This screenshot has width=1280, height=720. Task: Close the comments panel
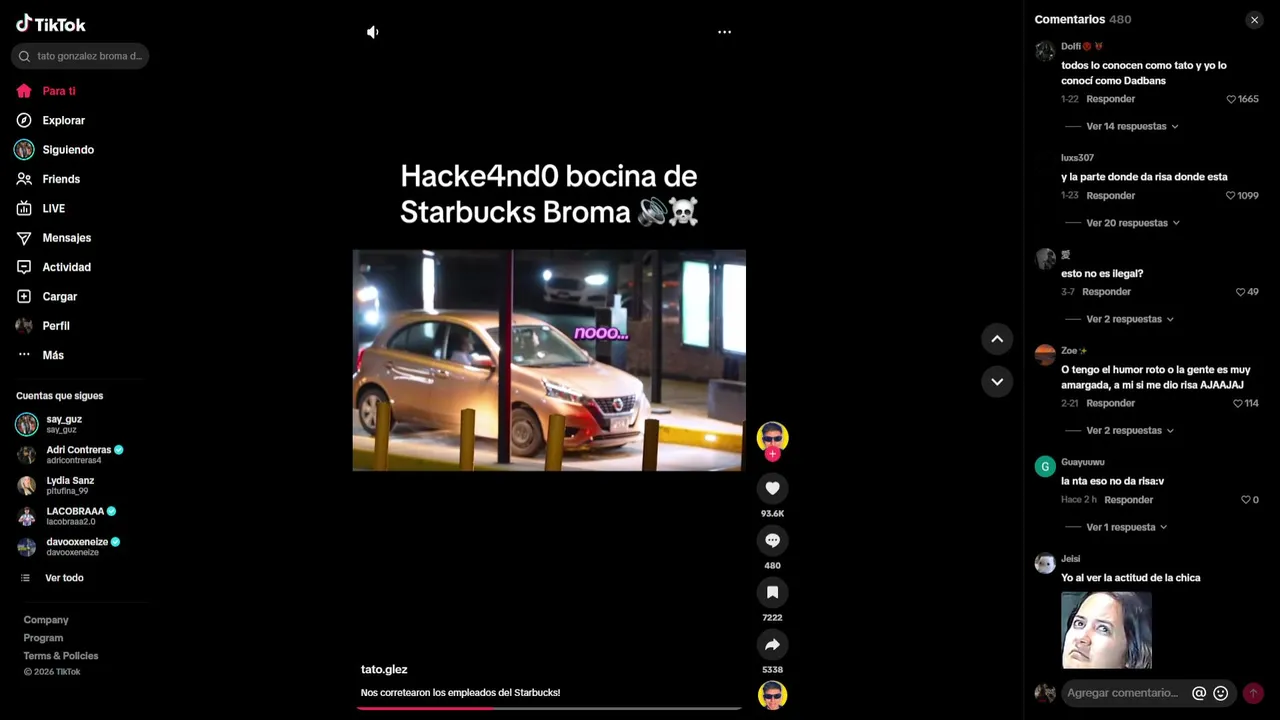tap(1254, 20)
